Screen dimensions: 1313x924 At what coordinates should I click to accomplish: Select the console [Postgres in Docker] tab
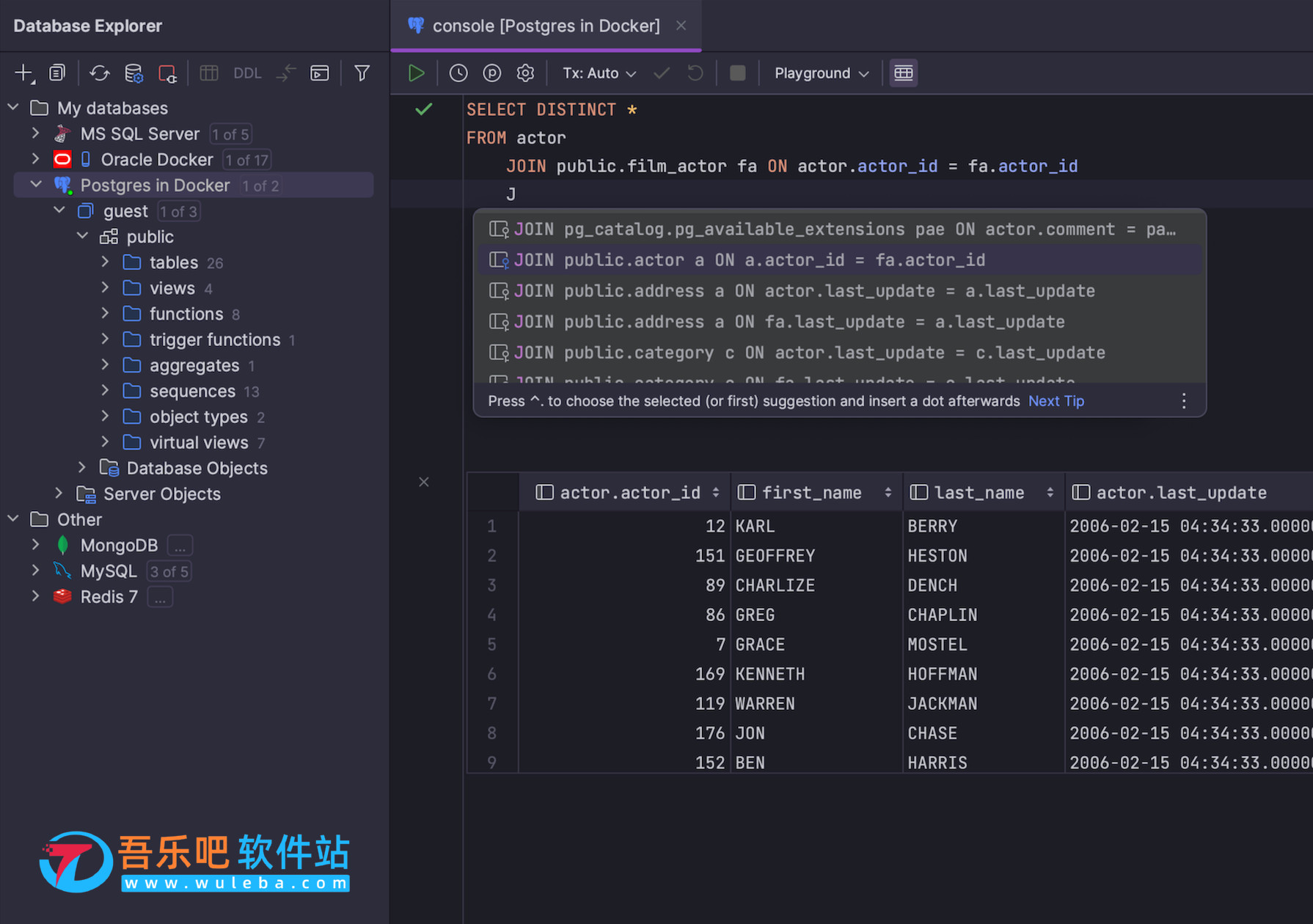546,26
